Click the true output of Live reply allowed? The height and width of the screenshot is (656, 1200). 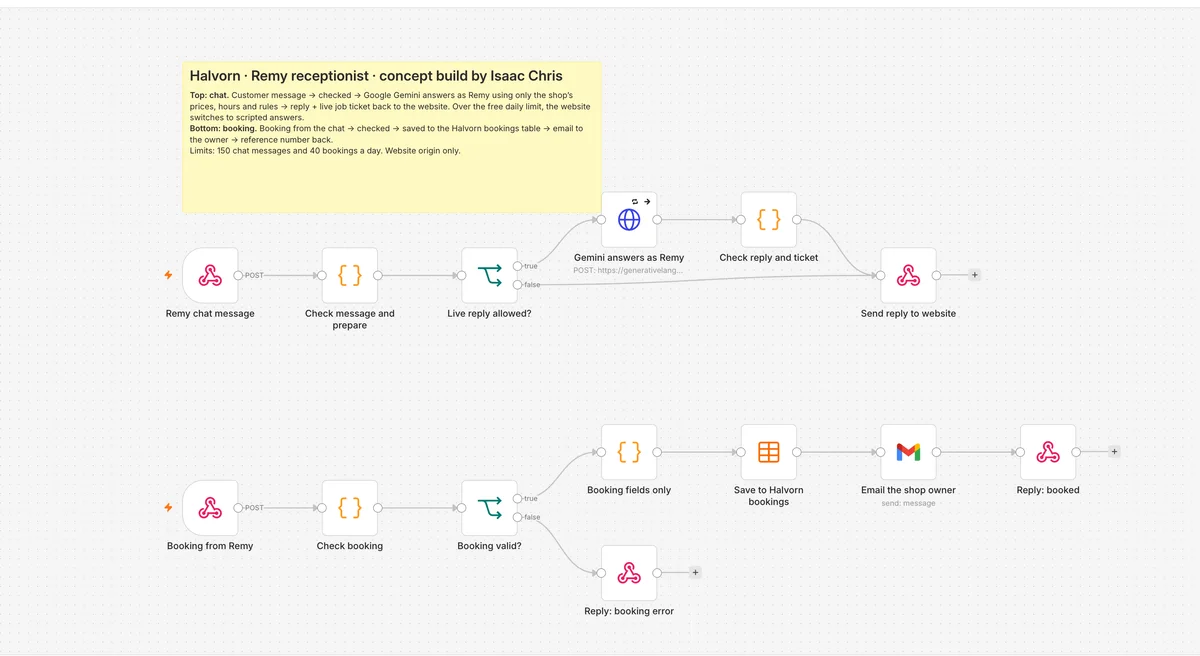[517, 266]
